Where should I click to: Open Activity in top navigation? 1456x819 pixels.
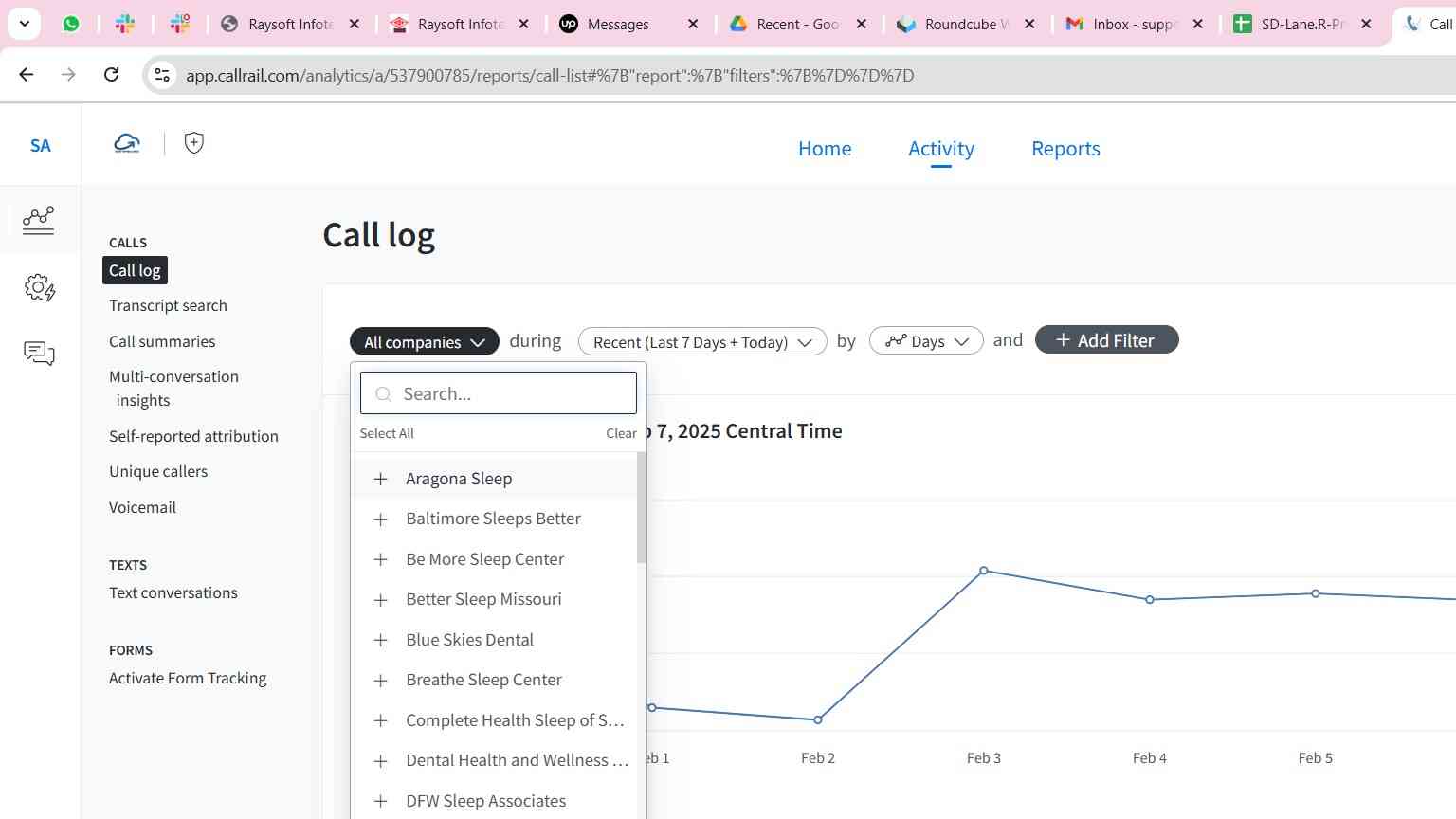coord(941,149)
